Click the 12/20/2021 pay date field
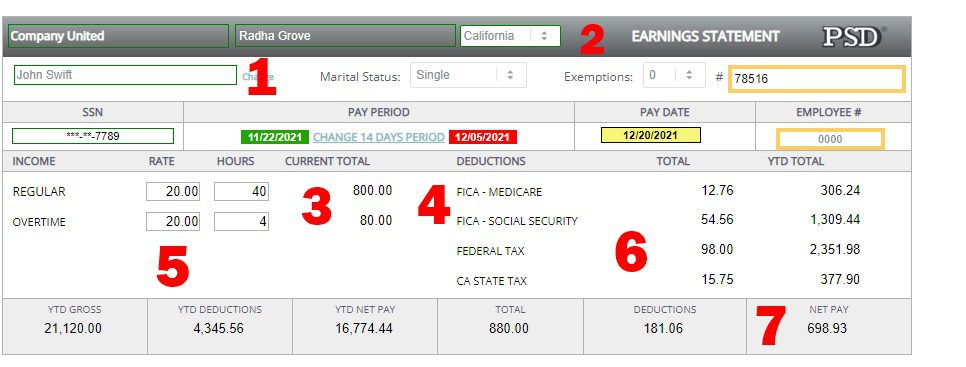 651,135
